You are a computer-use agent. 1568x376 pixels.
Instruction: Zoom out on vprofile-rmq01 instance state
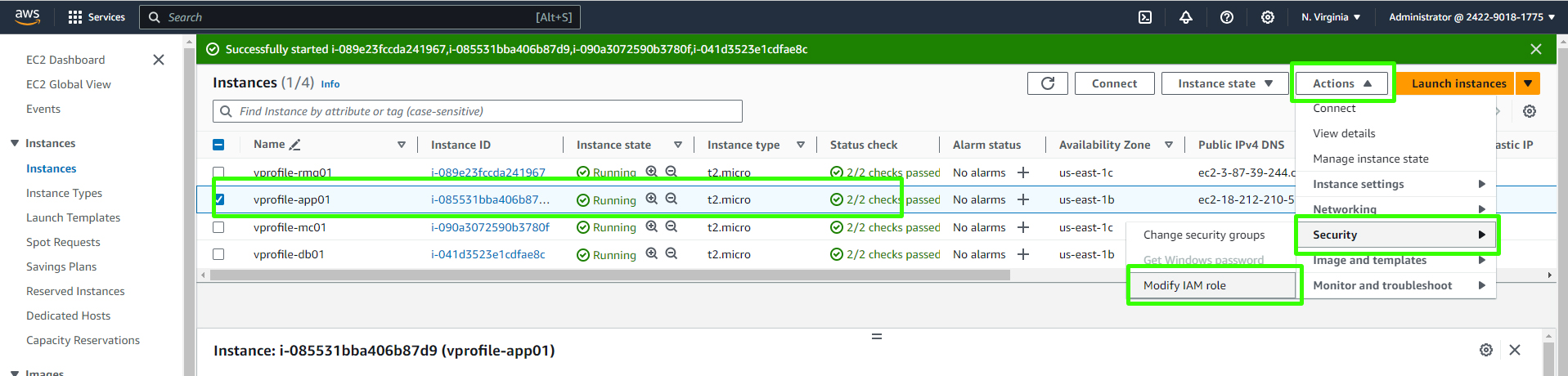point(672,172)
